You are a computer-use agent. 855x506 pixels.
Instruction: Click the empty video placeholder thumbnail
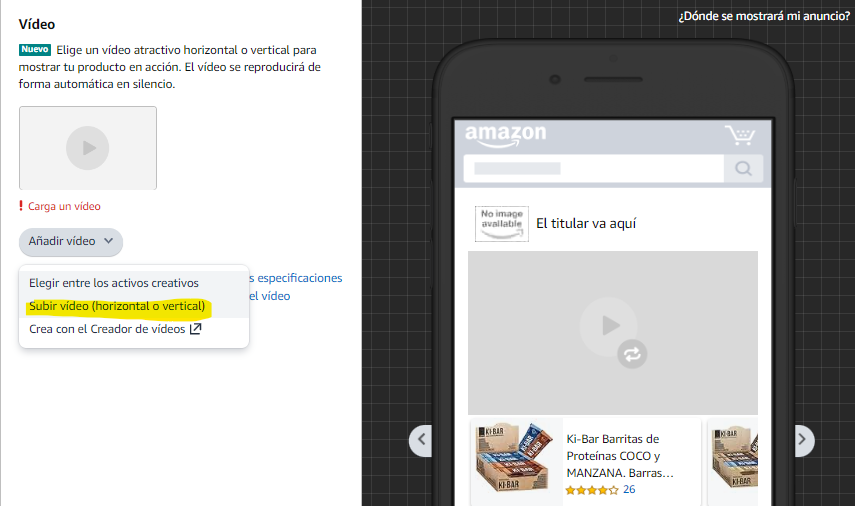click(88, 148)
